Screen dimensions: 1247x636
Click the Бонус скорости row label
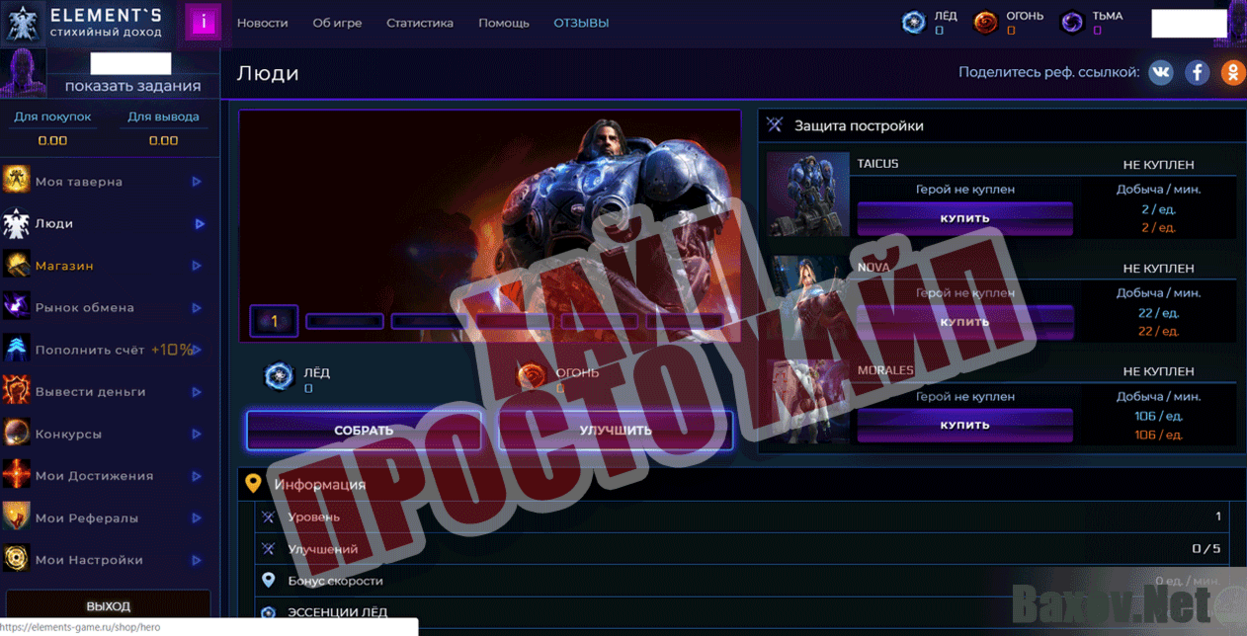click(335, 580)
